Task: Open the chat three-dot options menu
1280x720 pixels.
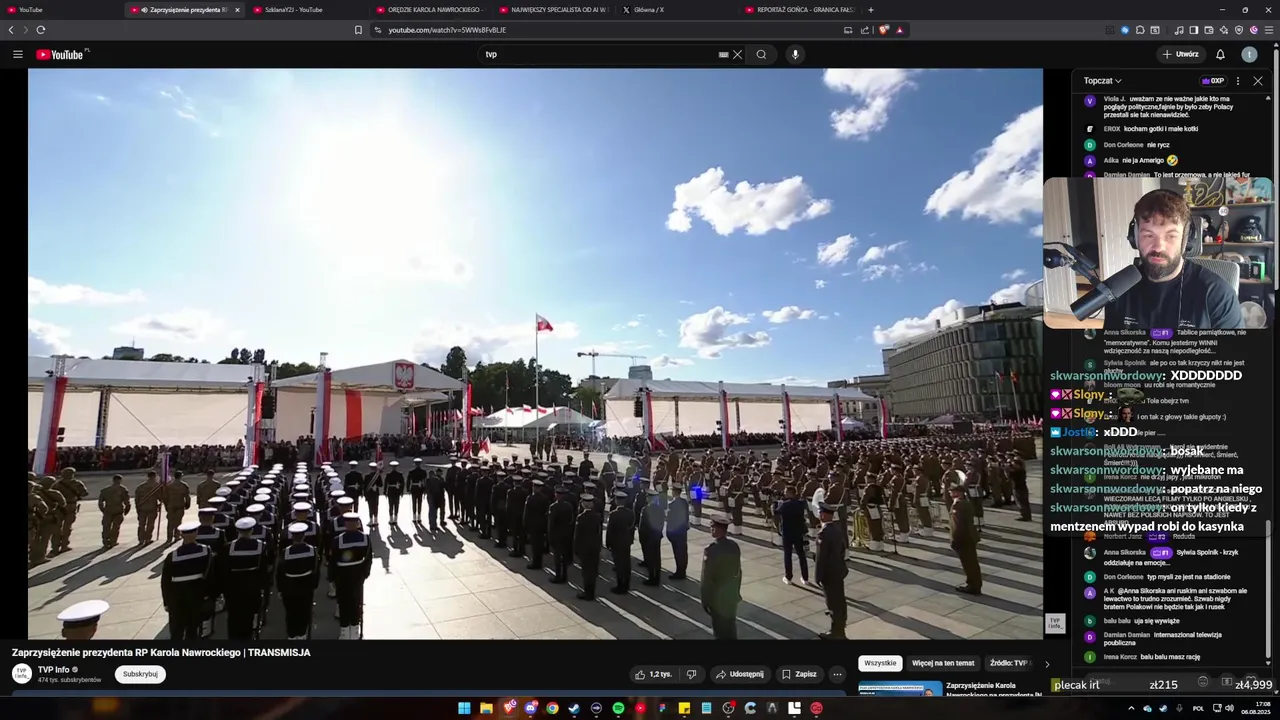Action: click(x=1238, y=81)
